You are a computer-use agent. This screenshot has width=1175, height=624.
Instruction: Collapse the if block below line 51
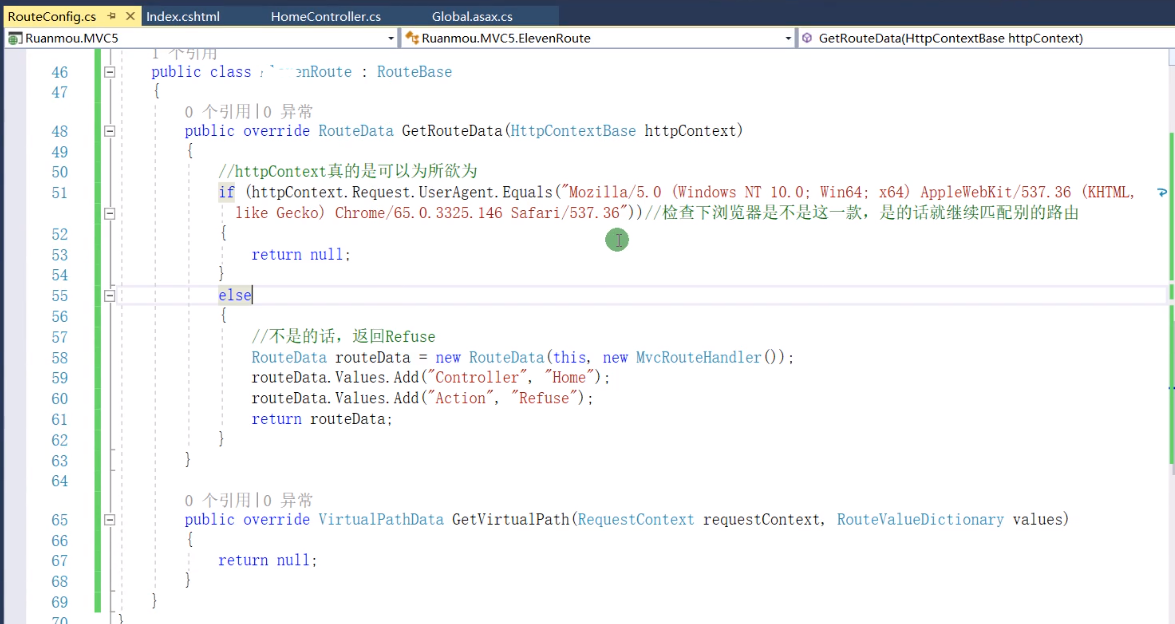109,213
